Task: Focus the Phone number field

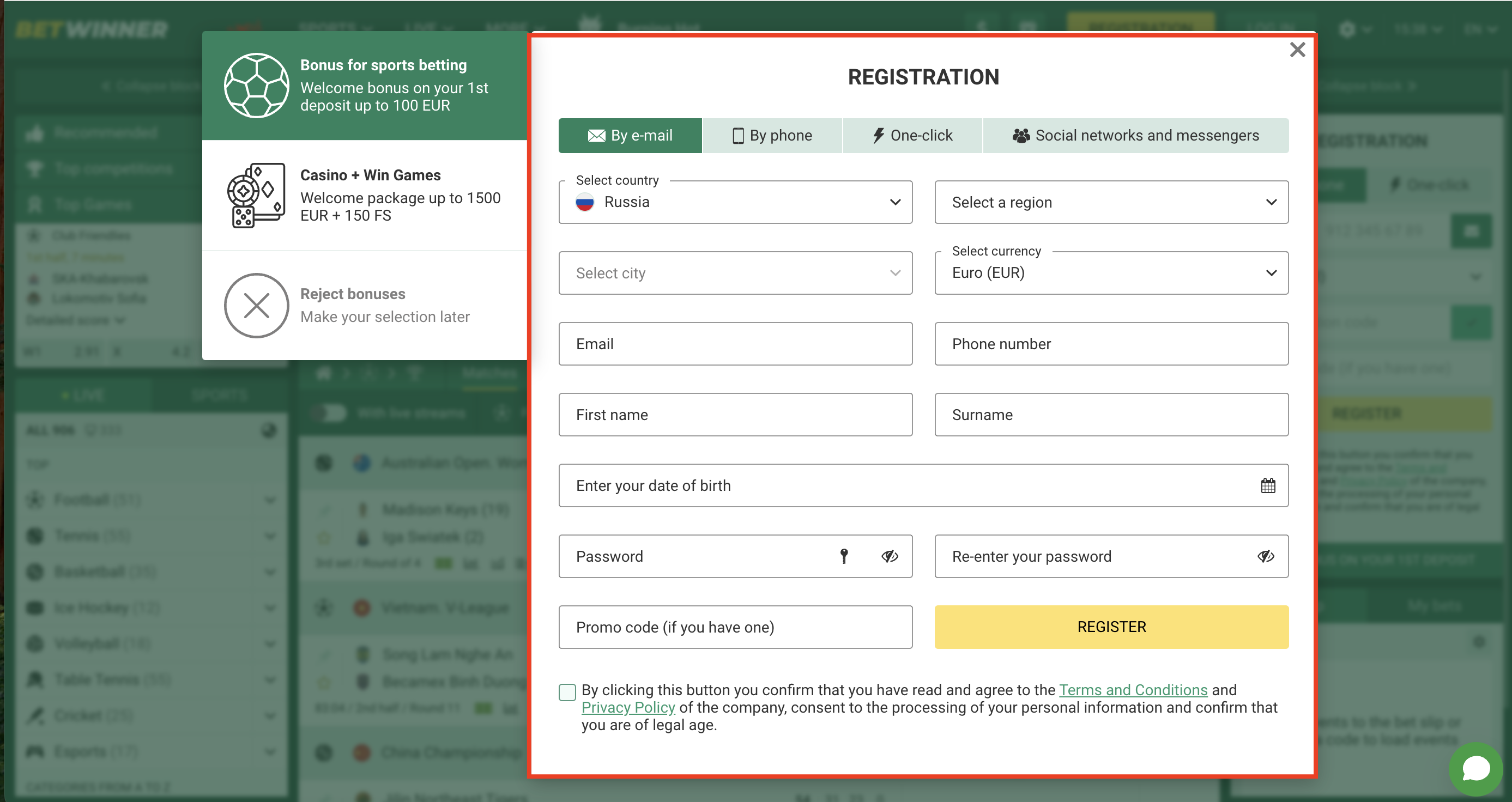Action: click(x=1112, y=344)
